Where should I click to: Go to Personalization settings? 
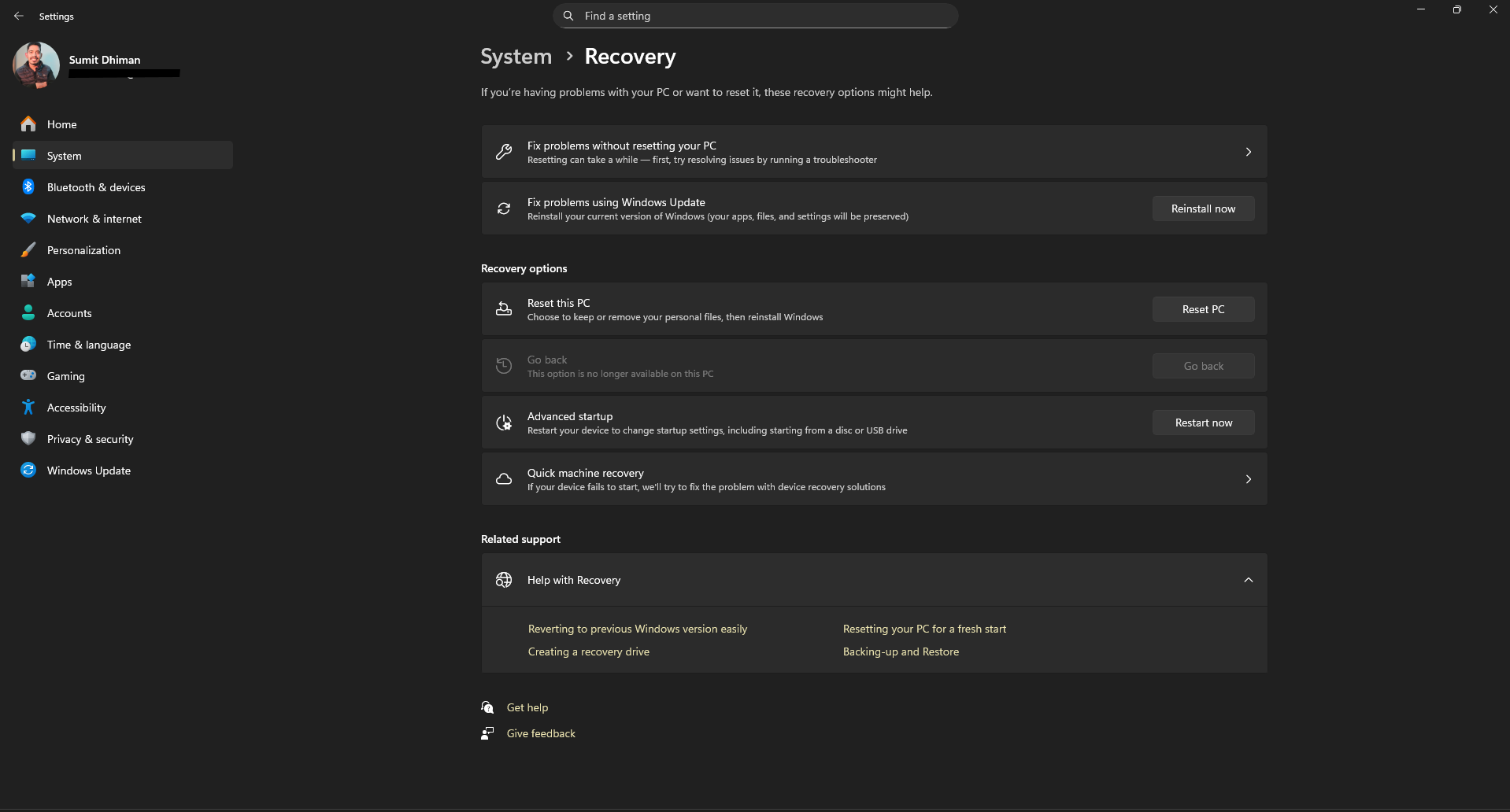(x=123, y=250)
